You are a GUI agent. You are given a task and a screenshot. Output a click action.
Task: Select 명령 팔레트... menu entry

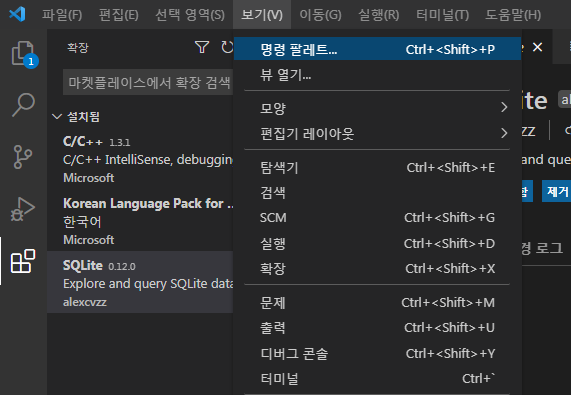point(377,49)
